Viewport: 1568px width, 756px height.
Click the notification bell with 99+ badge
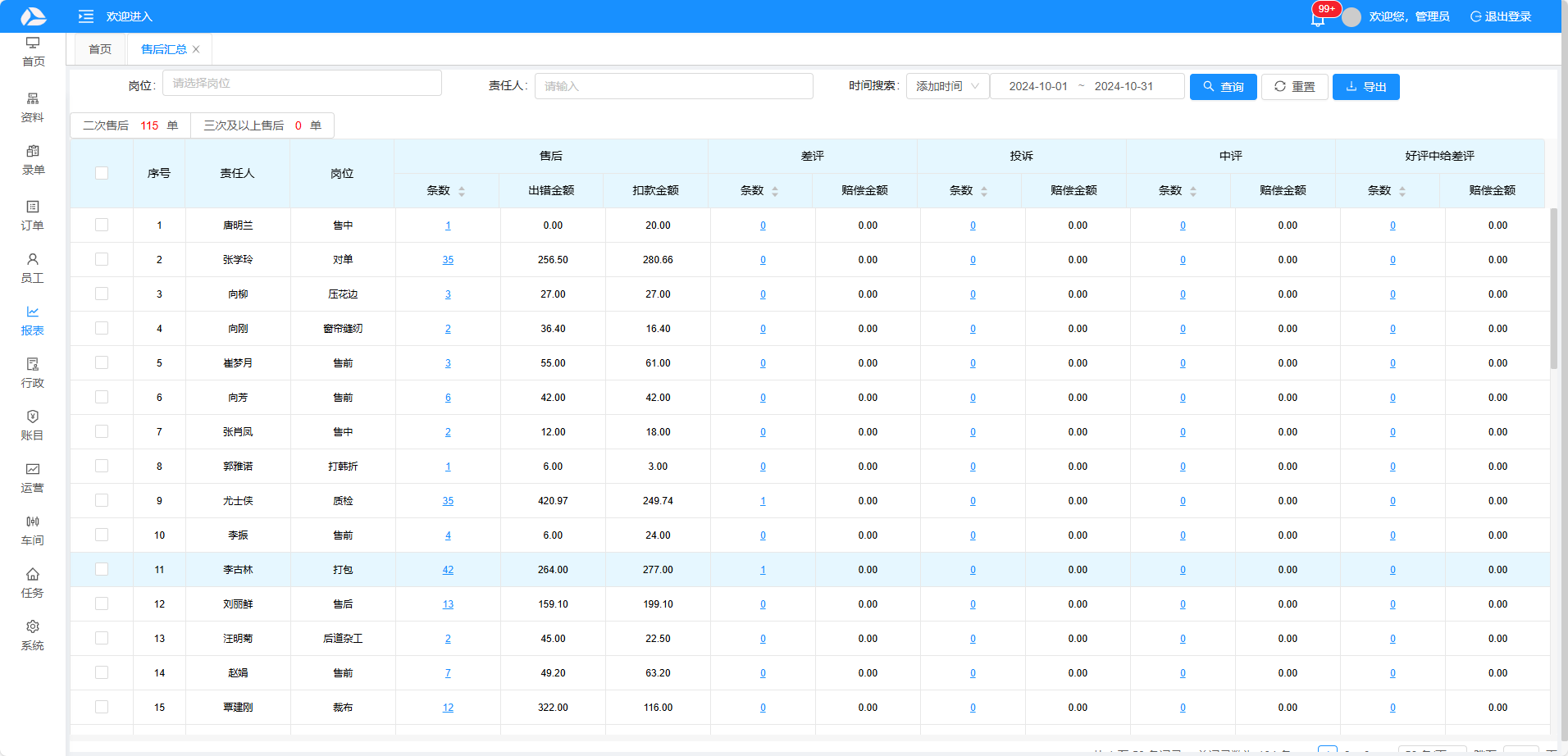point(1317,18)
